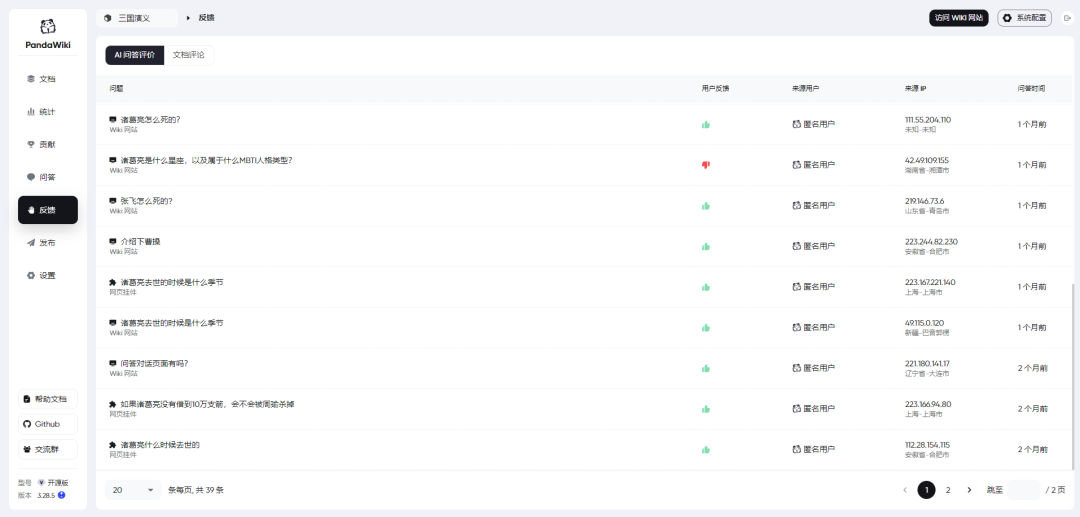Open the 贡献 contributions page
The height and width of the screenshot is (517, 1080).
coord(47,144)
